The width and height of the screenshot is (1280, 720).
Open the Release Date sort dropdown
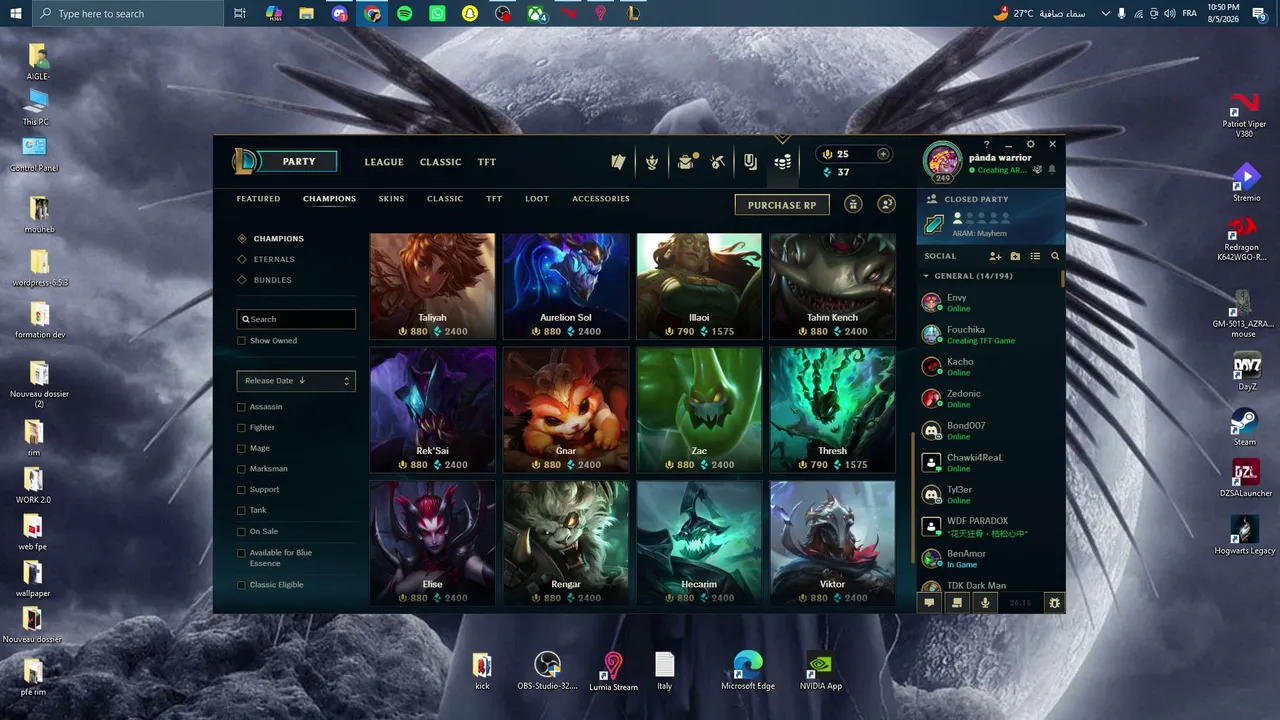click(296, 381)
